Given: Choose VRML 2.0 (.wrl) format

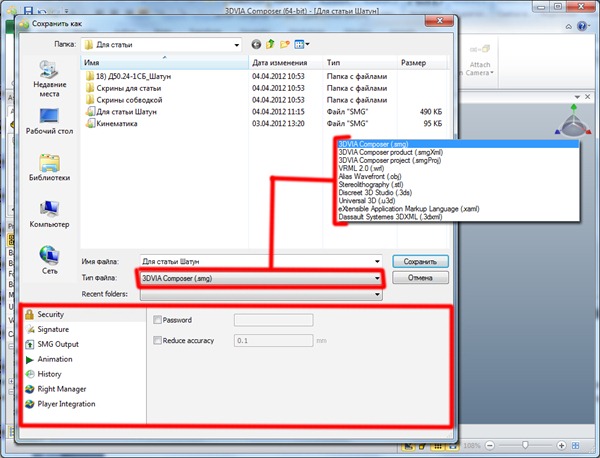Looking at the screenshot, I should [458, 168].
